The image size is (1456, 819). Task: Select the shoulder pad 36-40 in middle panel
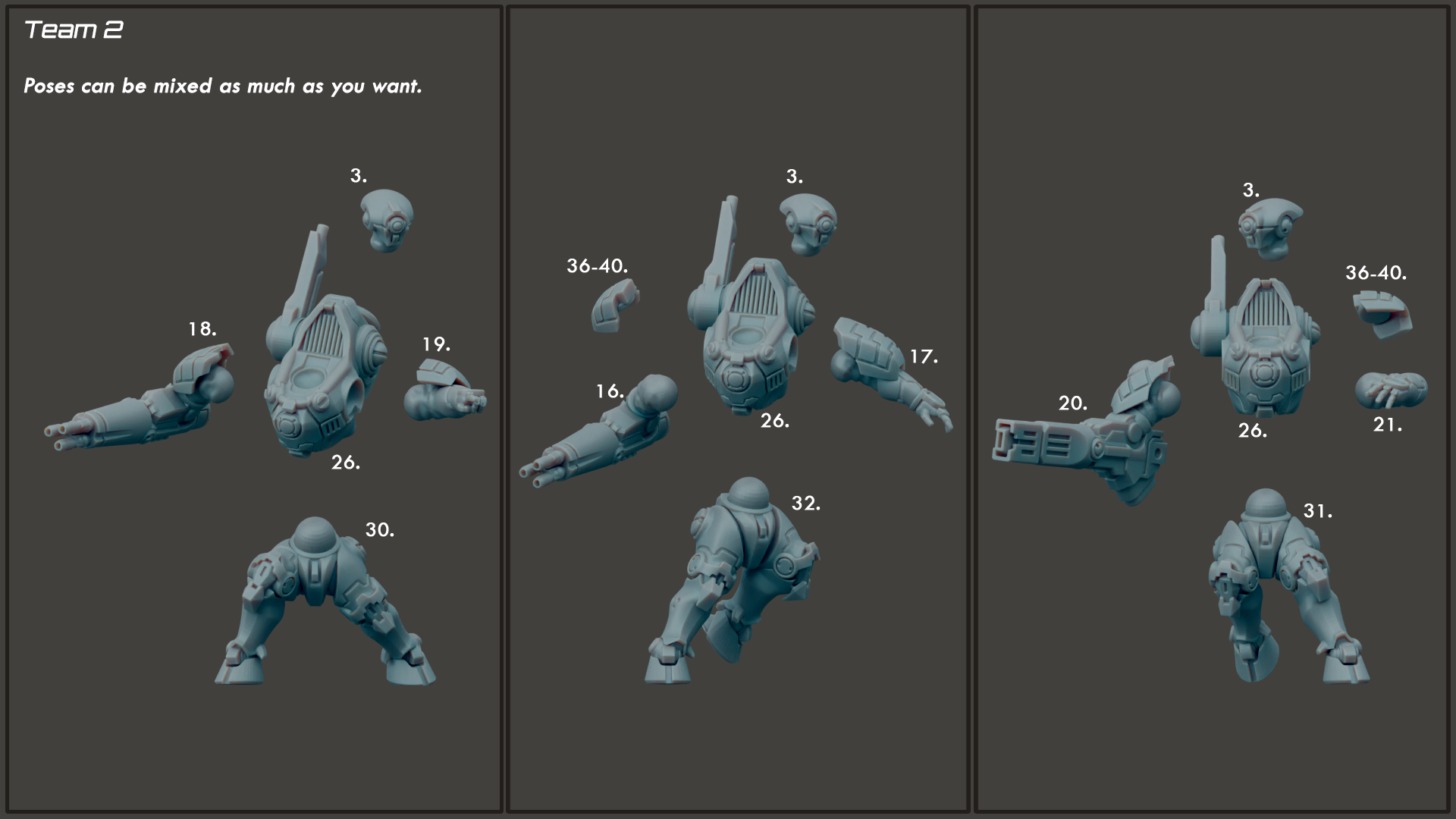click(x=615, y=305)
